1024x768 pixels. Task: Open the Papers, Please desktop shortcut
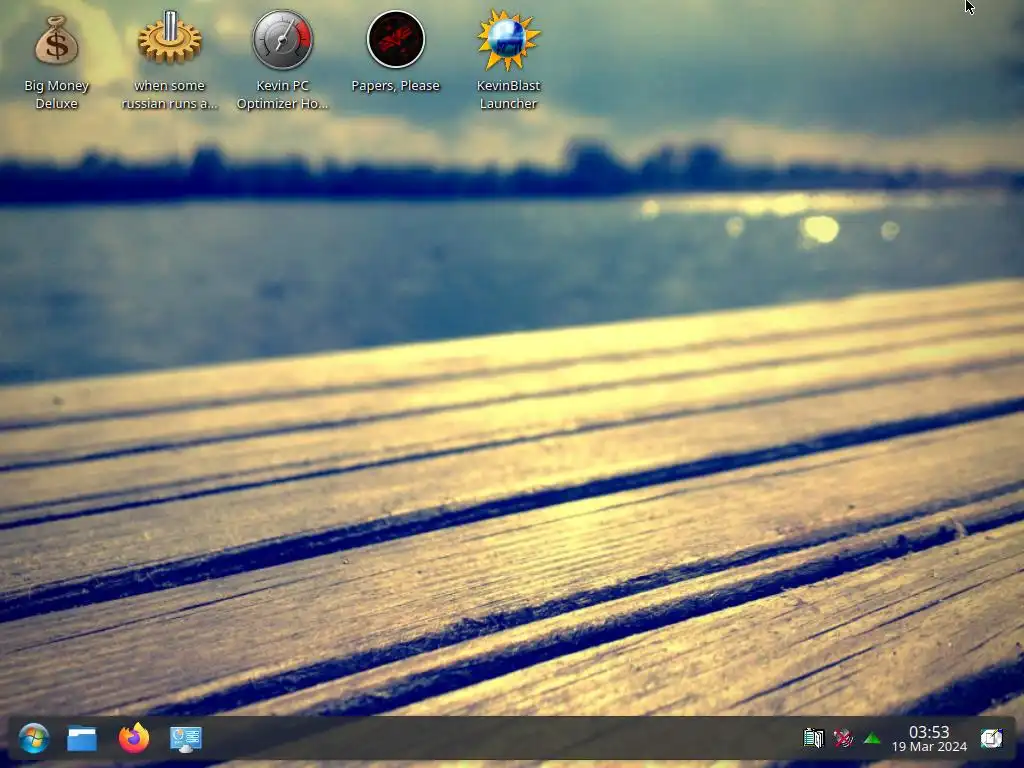click(x=395, y=39)
